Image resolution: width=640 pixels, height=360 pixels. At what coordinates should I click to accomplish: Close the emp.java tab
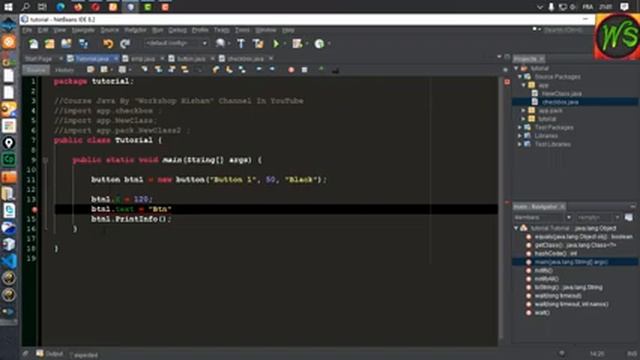click(x=162, y=59)
